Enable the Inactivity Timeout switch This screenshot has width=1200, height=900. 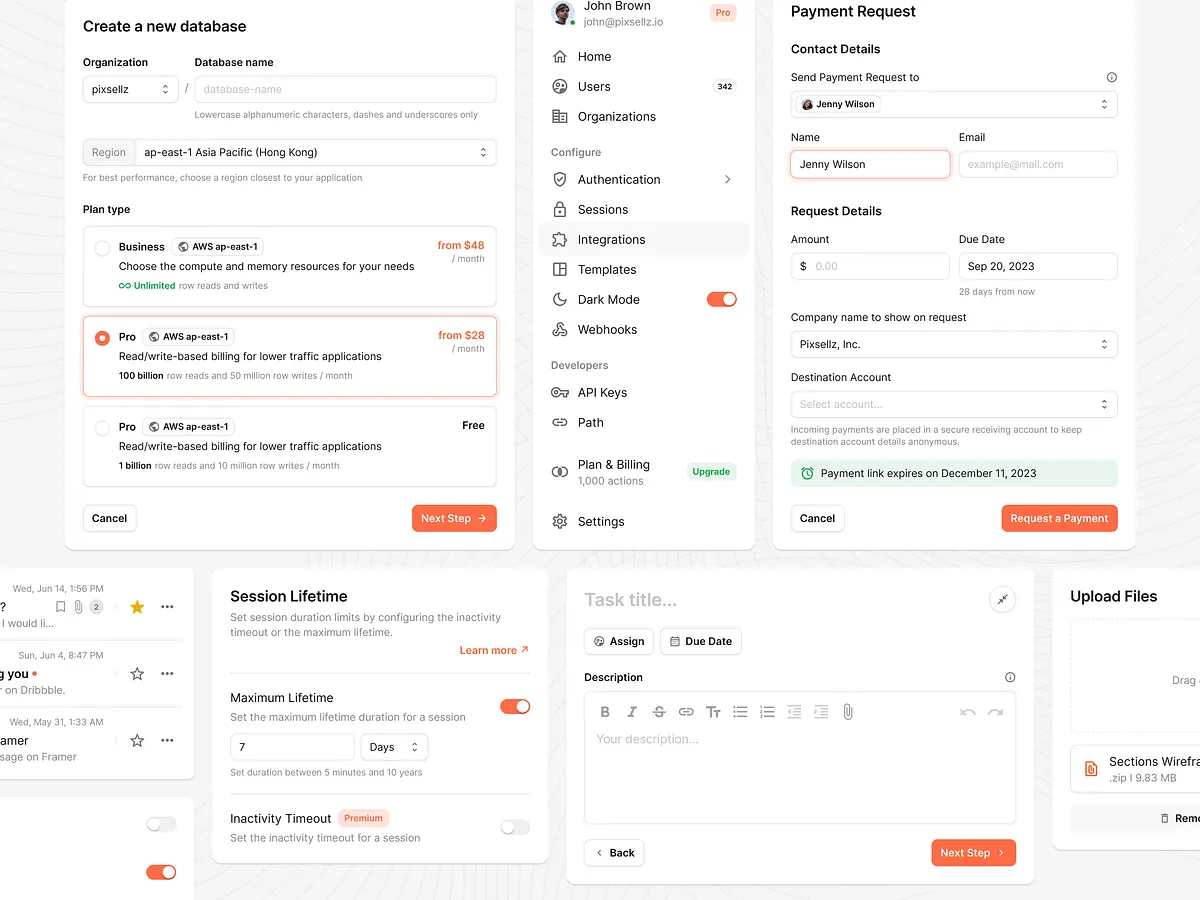[x=514, y=827]
